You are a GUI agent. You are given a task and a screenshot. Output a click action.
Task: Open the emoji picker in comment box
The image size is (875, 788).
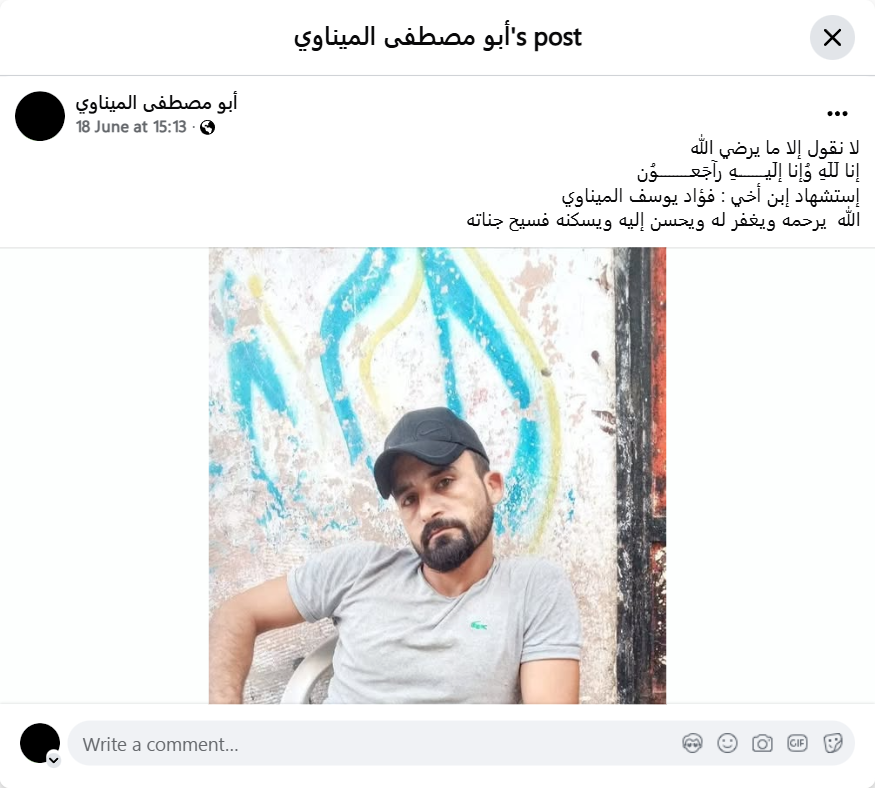pos(727,743)
